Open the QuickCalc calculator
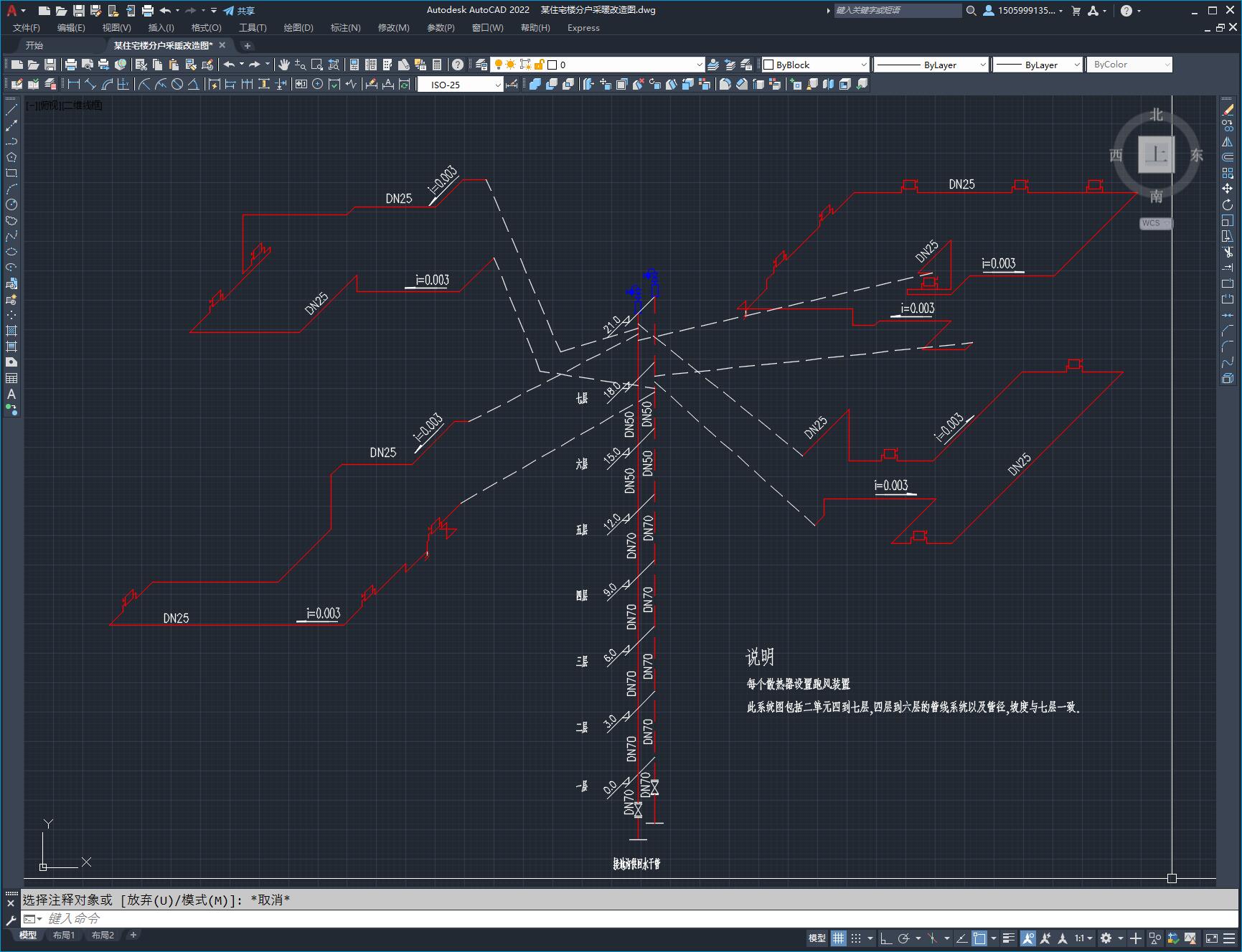 [437, 65]
